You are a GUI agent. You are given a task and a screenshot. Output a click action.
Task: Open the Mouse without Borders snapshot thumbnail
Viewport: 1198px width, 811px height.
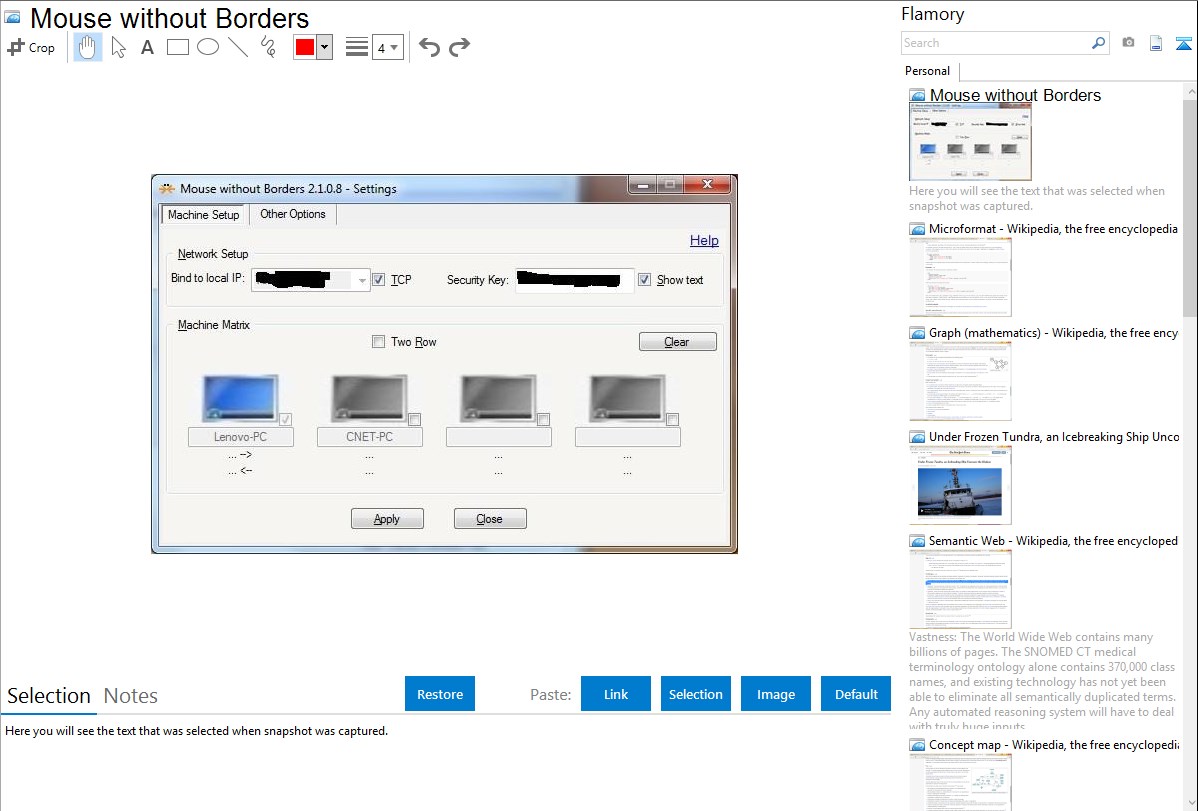pyautogui.click(x=970, y=143)
